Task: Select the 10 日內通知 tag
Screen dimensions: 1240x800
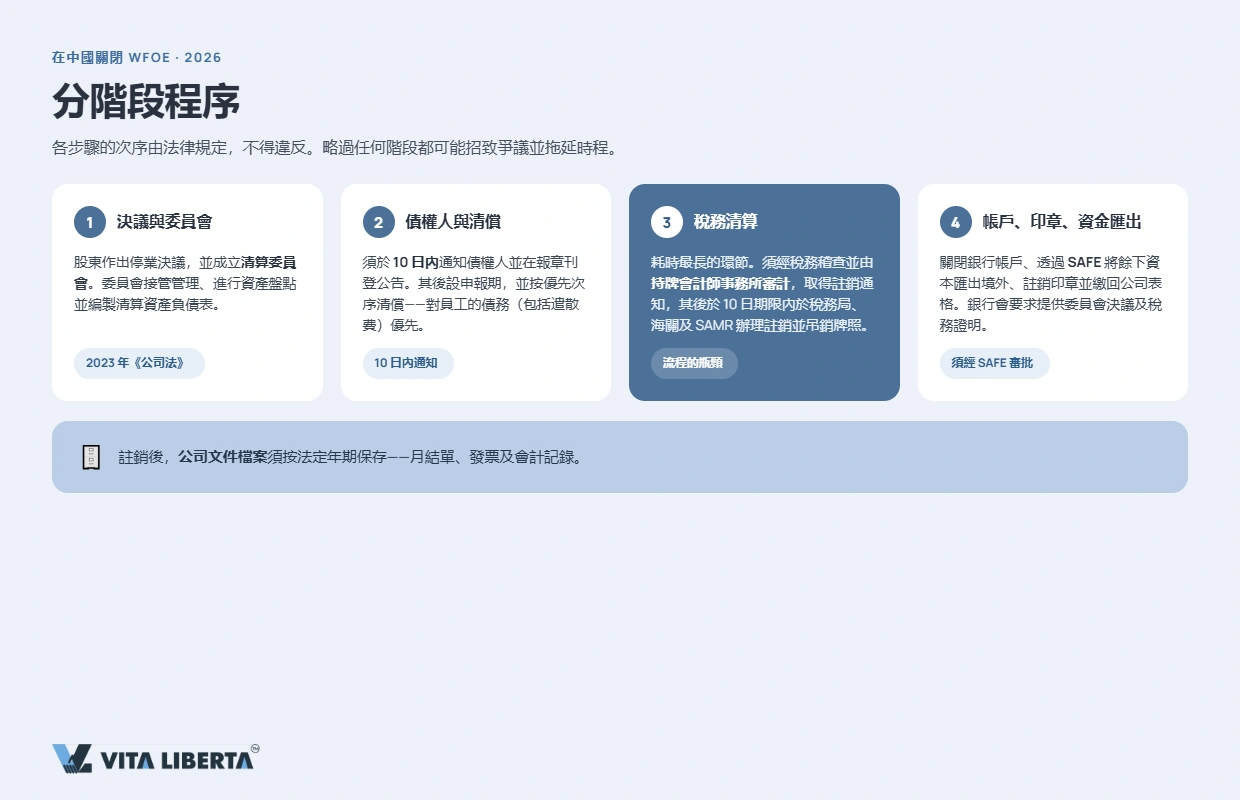Action: tap(408, 363)
